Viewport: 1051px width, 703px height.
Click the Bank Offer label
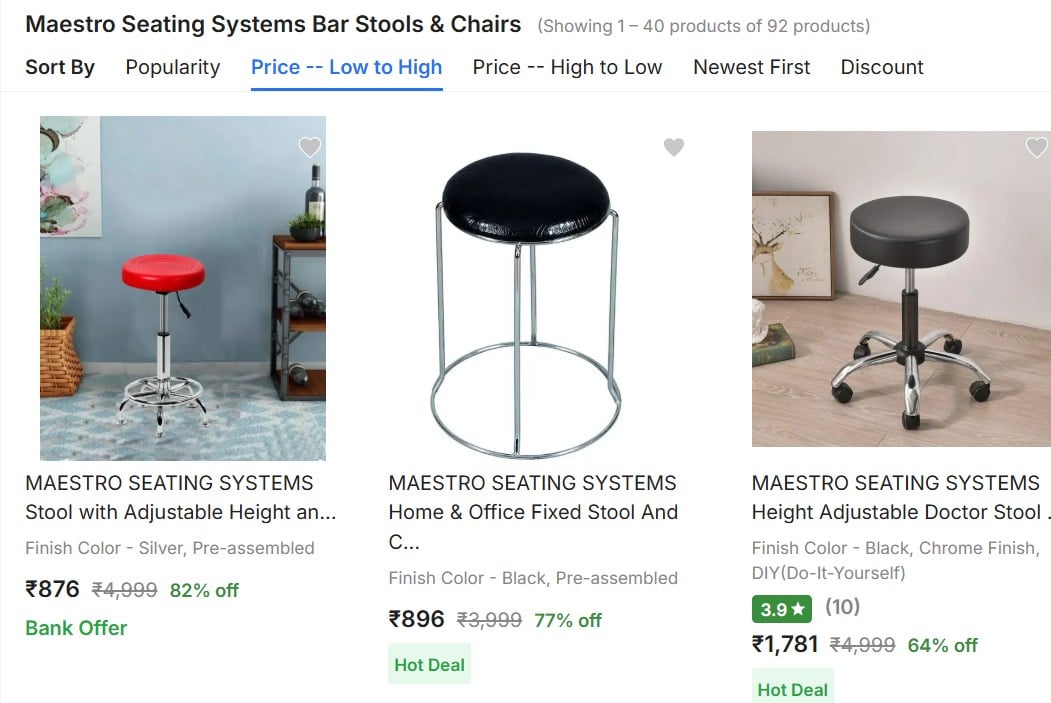[76, 628]
